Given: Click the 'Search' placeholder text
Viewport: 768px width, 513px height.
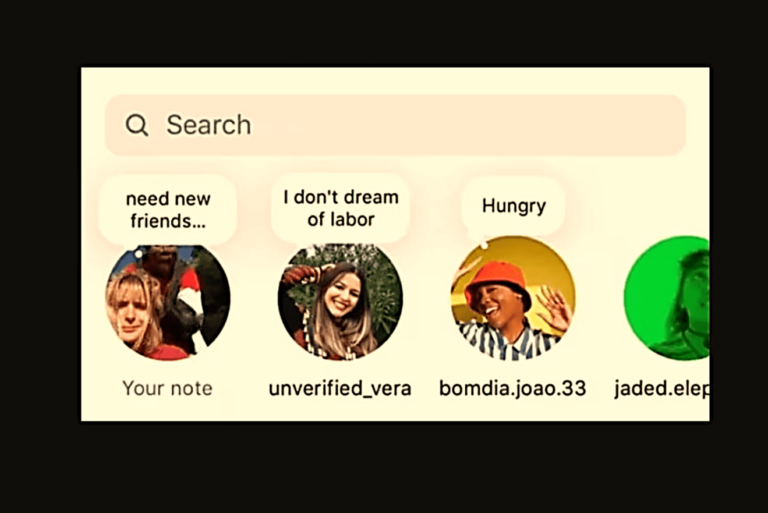Looking at the screenshot, I should point(209,125).
